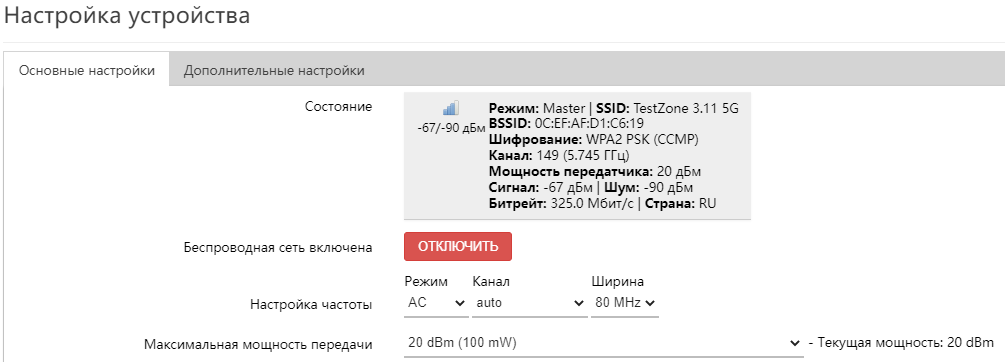This screenshot has width=1005, height=362.
Task: Open the Ширина dropdown showing 80 MHz
Action: pos(624,303)
